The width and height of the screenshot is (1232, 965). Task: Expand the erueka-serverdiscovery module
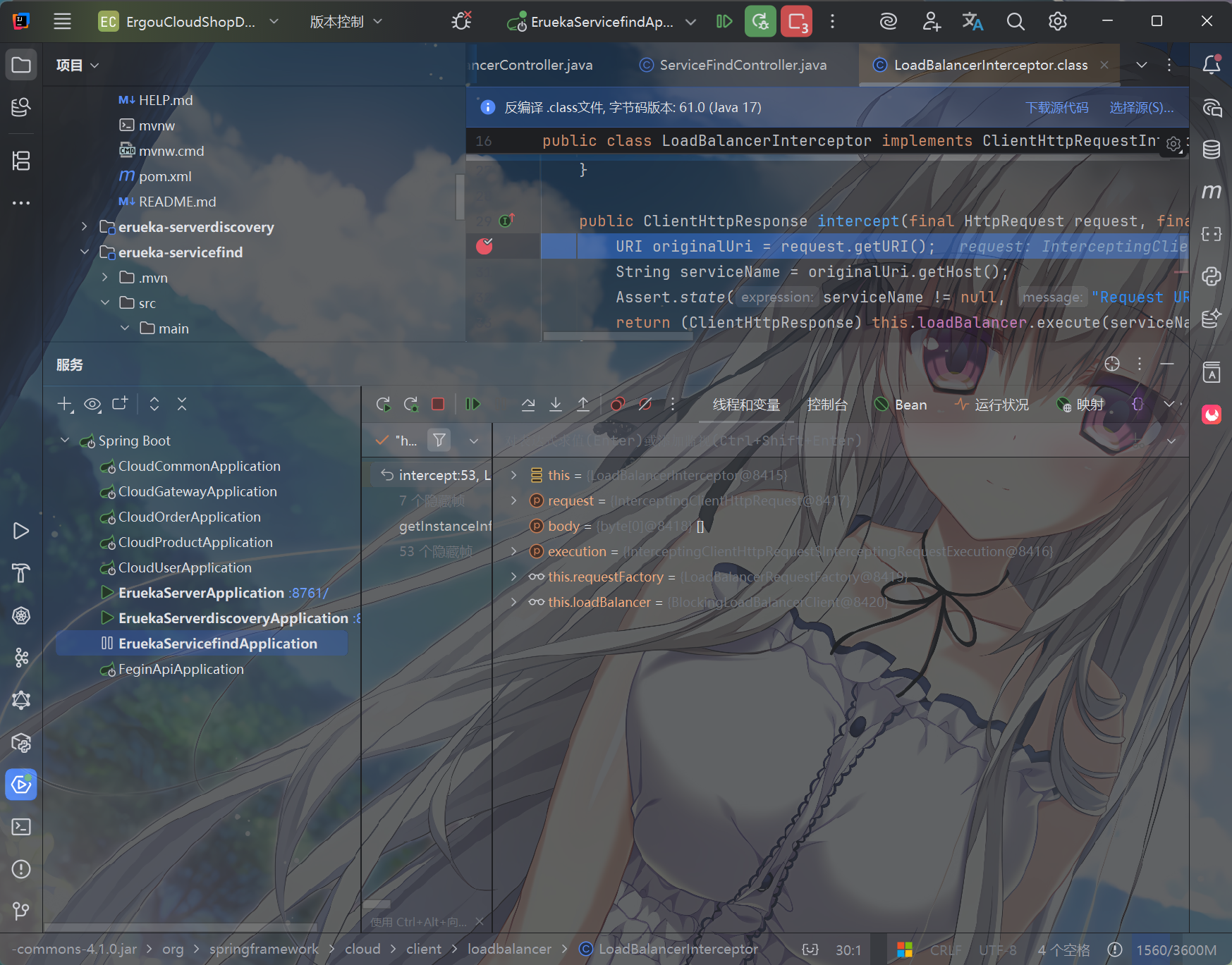[x=84, y=227]
